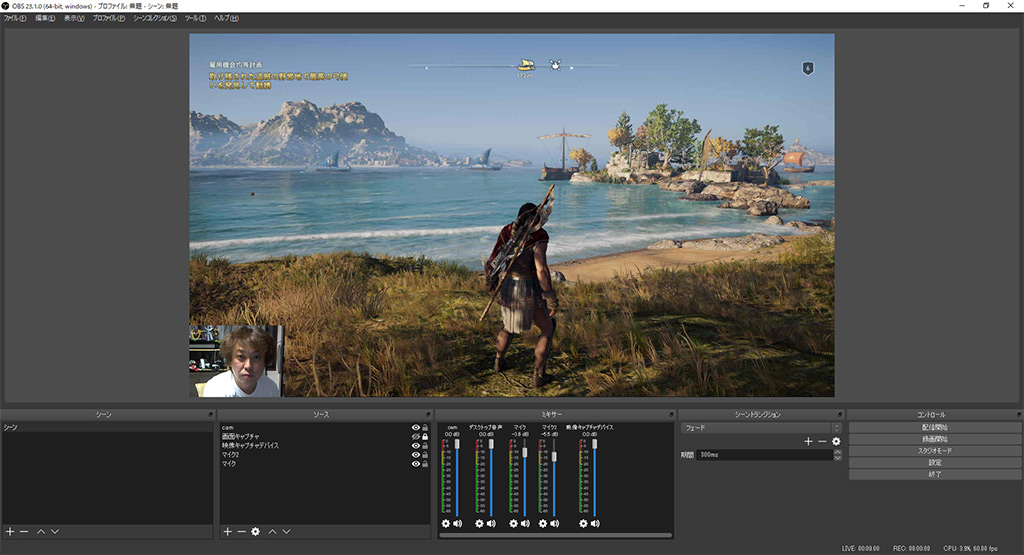Viewport: 1024px width, 555px height.
Task: Open transition properties gear in シーントランジション
Action: click(836, 441)
